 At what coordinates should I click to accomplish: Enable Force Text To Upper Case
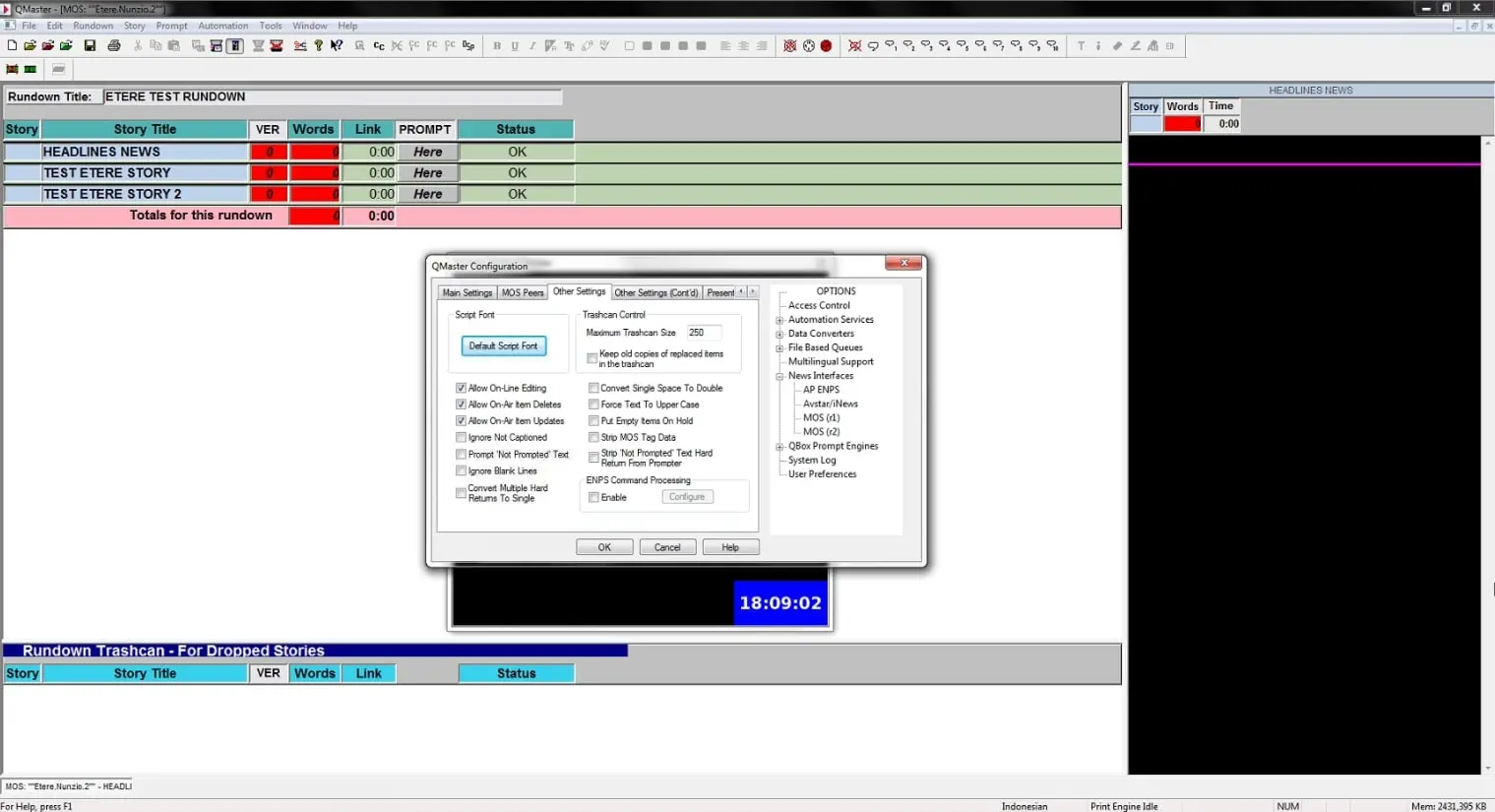pyautogui.click(x=593, y=405)
